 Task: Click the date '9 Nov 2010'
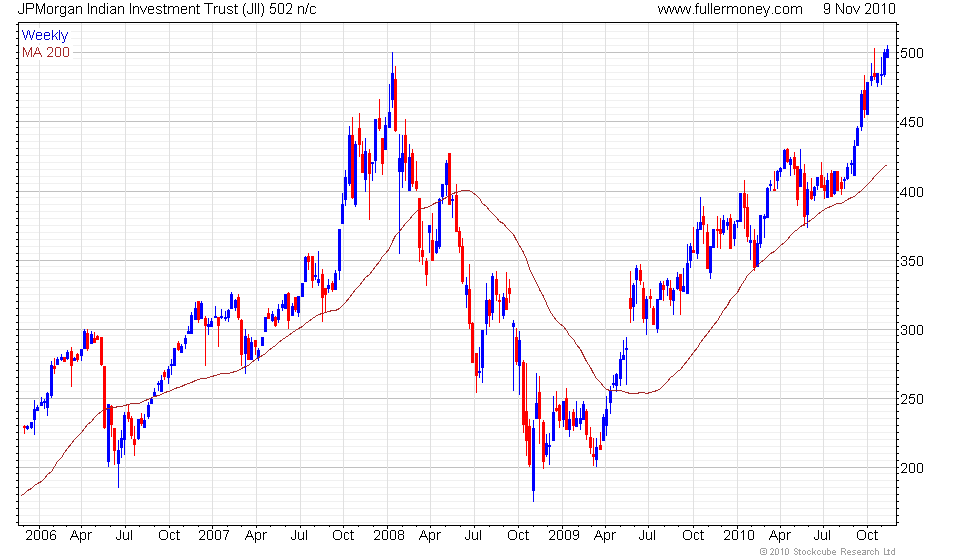click(x=859, y=9)
